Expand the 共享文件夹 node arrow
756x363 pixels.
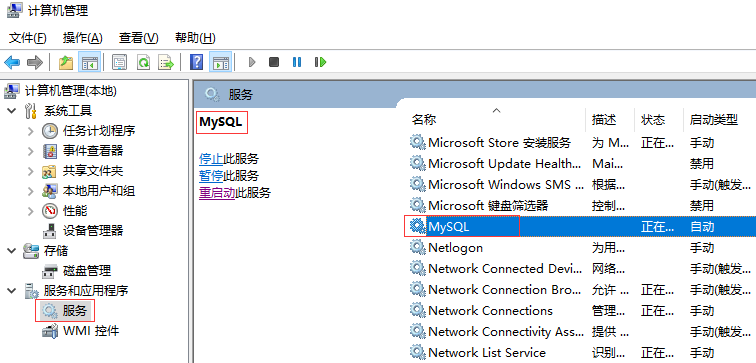[31, 171]
